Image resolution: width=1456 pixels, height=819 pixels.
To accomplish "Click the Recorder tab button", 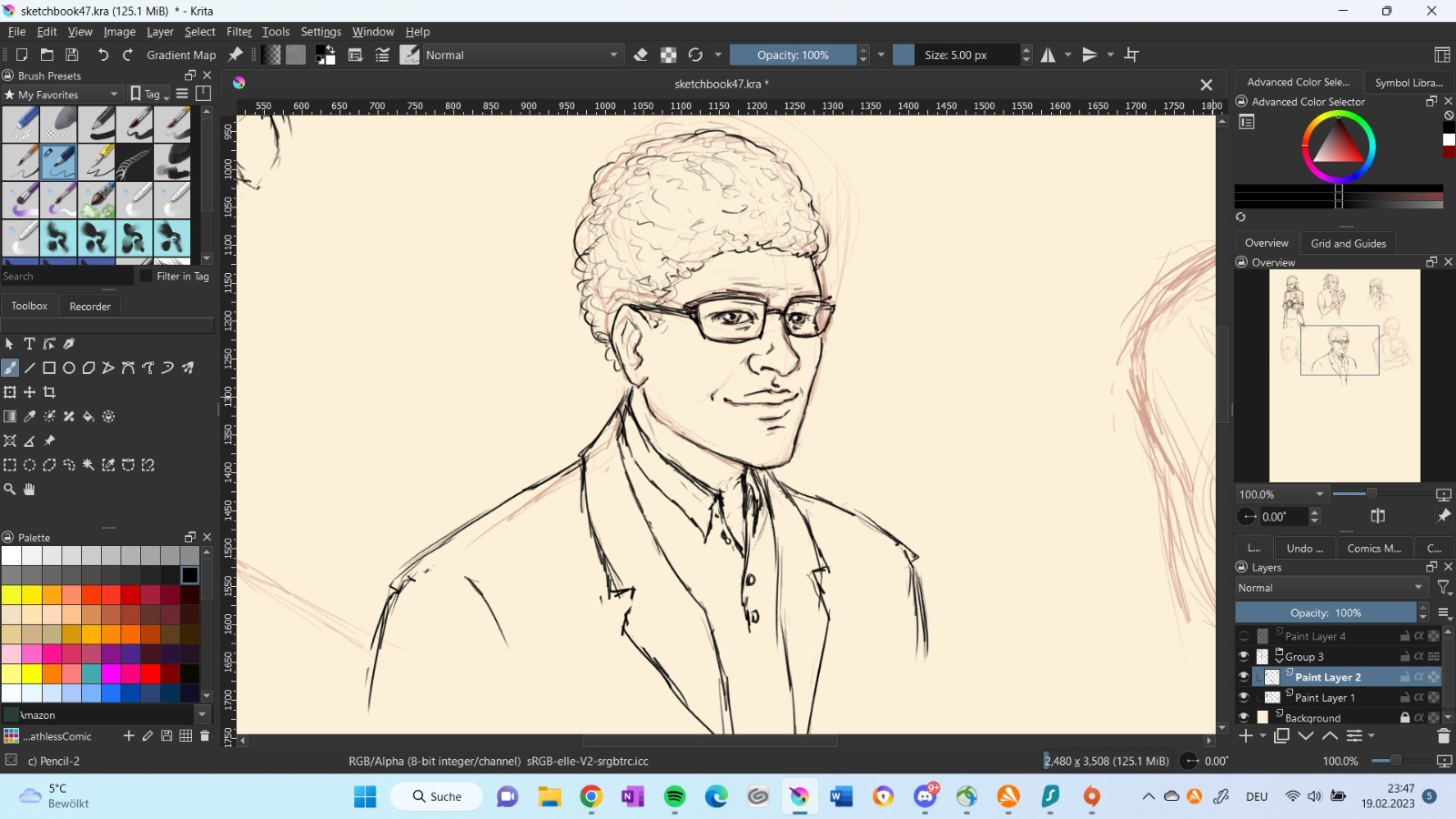I will (90, 307).
